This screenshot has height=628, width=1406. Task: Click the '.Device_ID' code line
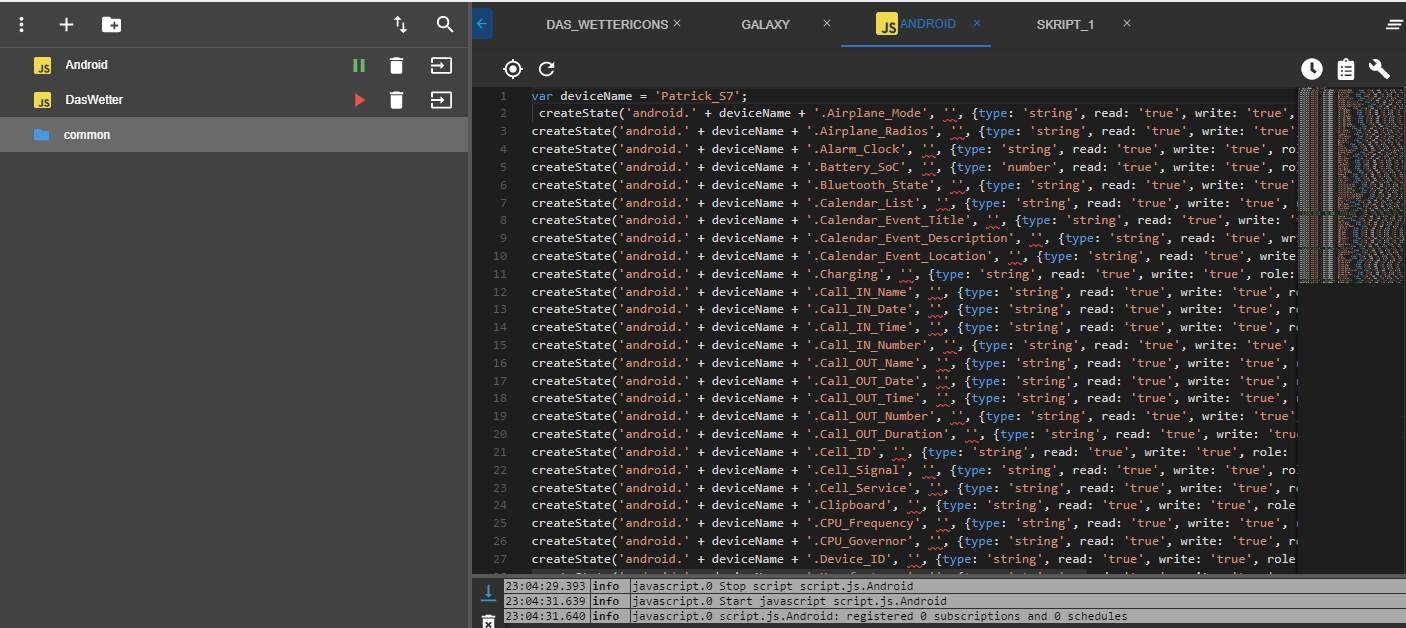913,559
